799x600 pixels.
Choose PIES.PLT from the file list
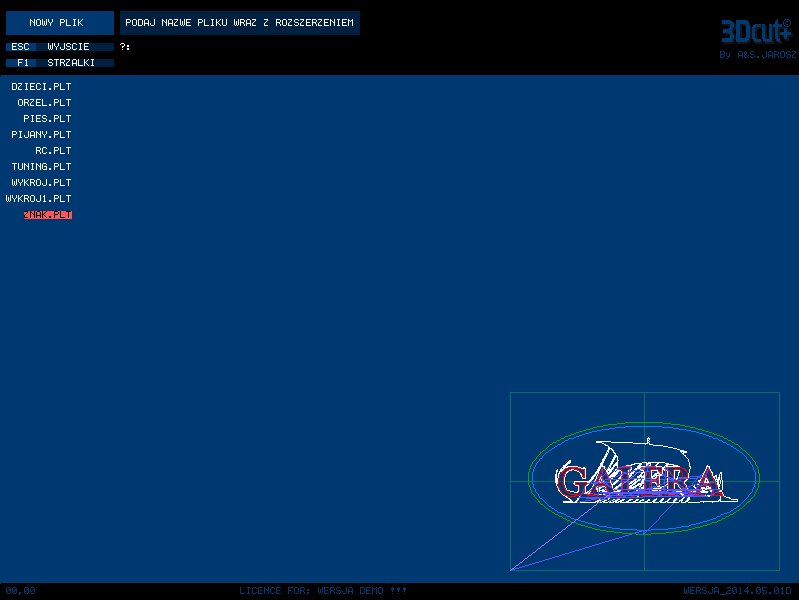click(47, 118)
